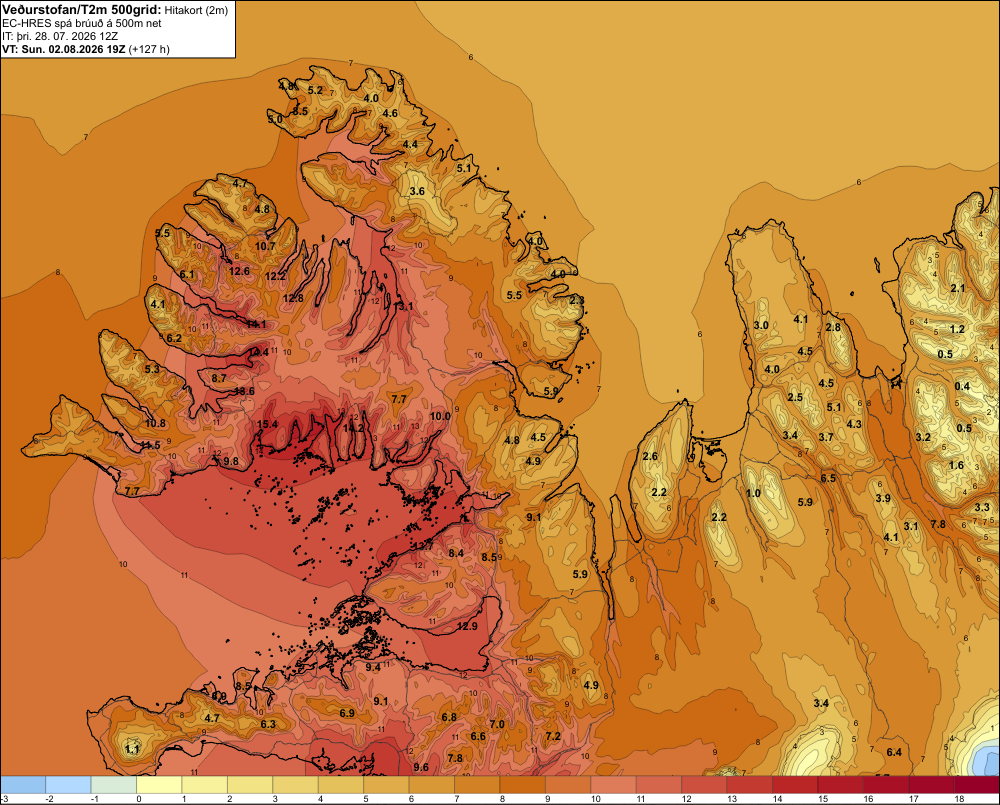Click the forecast lead '(+127 h)' text
This screenshot has width=1000, height=805.
149,49
